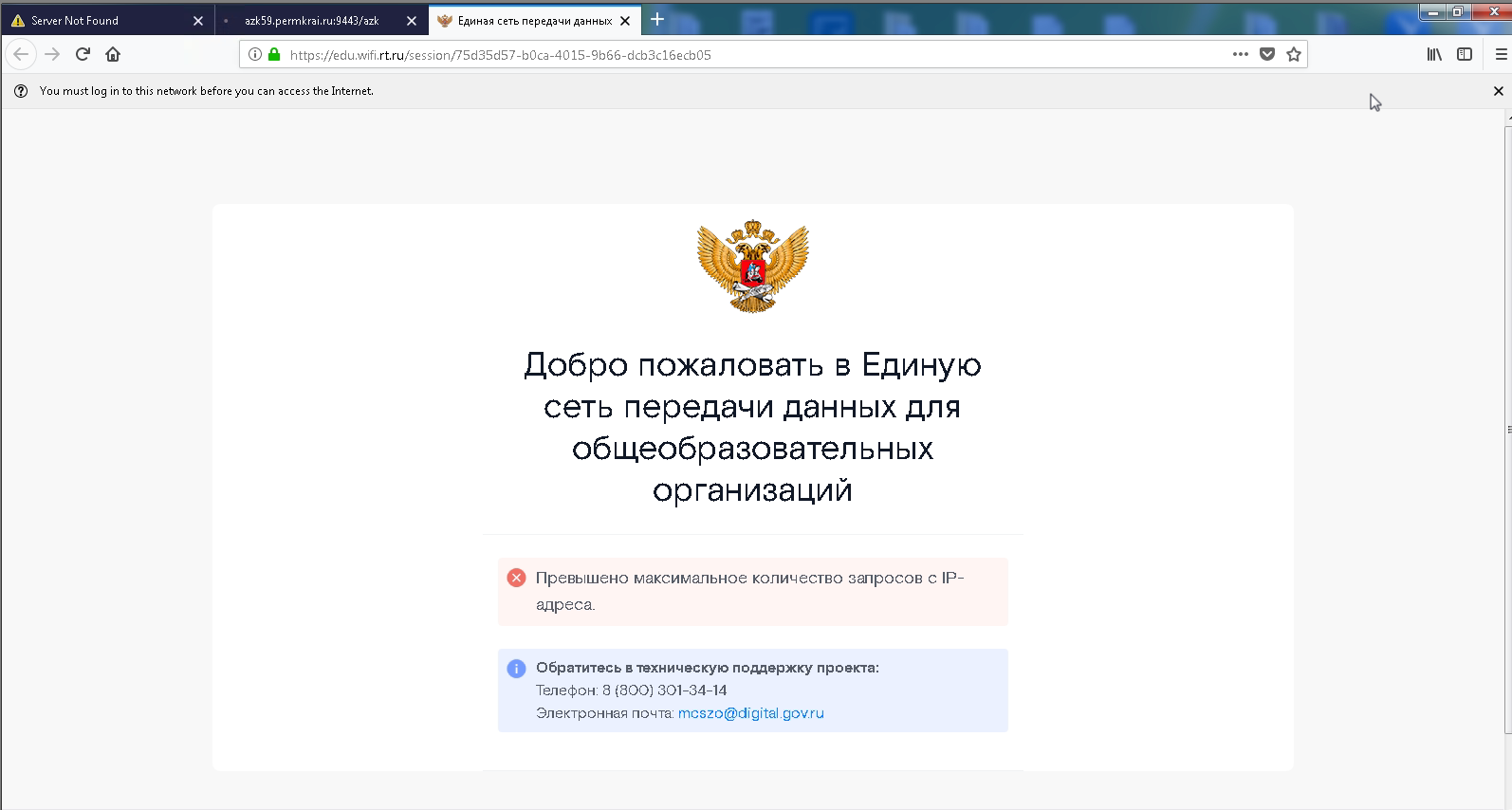Viewport: 1512px width, 810px height.
Task: Switch to azk59.permkrai.ru:9443/azk tab
Action: point(320,20)
